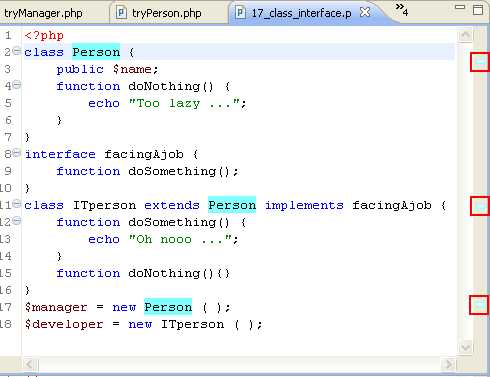Image resolution: width=490 pixels, height=377 pixels.
Task: Click the horizontal scrollbar left arrow
Action: click(29, 364)
